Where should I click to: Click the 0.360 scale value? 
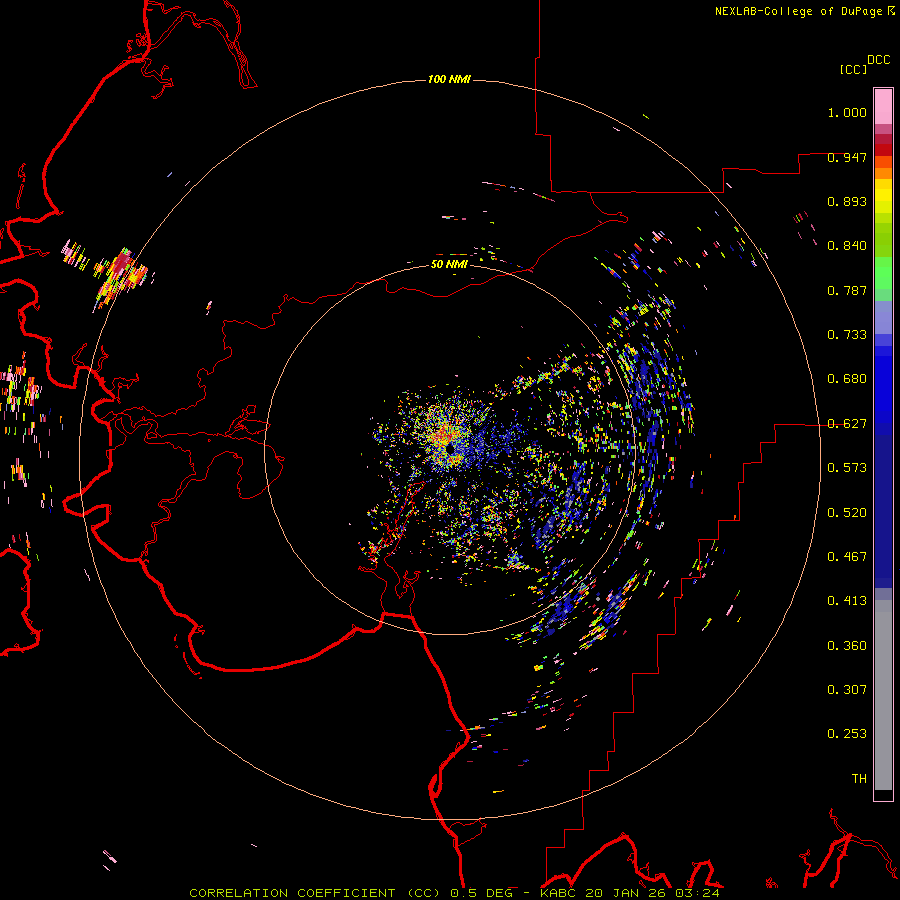[x=847, y=646]
